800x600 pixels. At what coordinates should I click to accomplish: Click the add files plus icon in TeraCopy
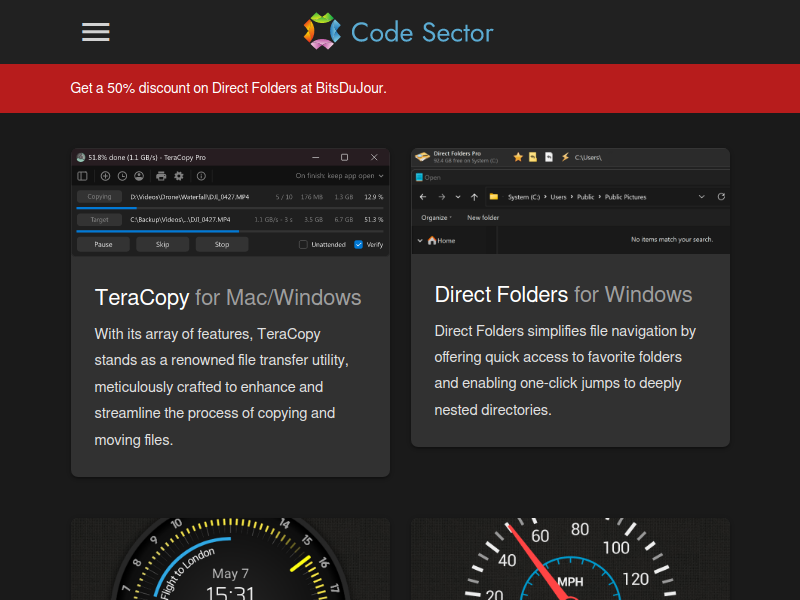pos(105,176)
